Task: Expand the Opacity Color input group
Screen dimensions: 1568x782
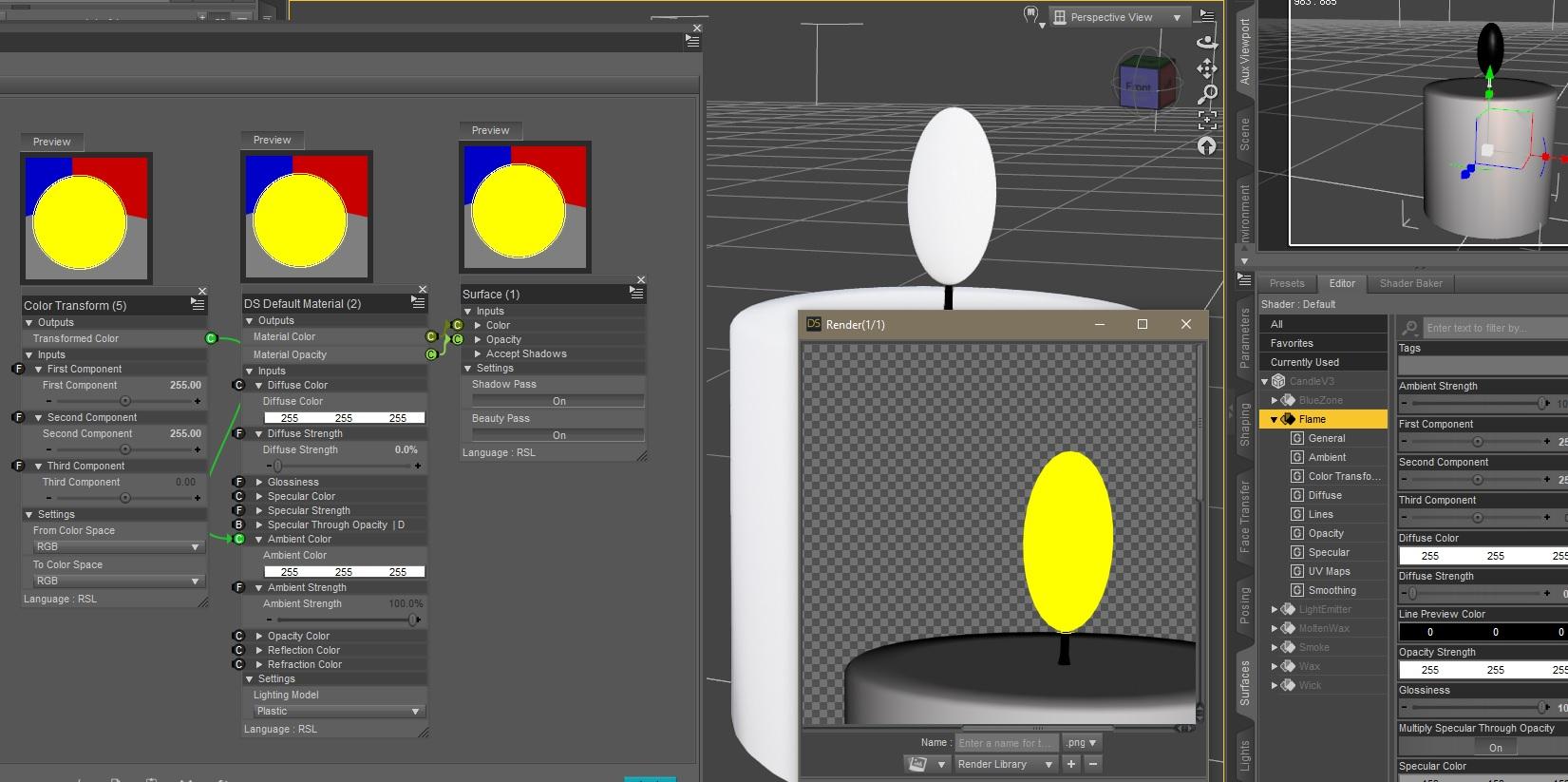Action: pyautogui.click(x=258, y=636)
